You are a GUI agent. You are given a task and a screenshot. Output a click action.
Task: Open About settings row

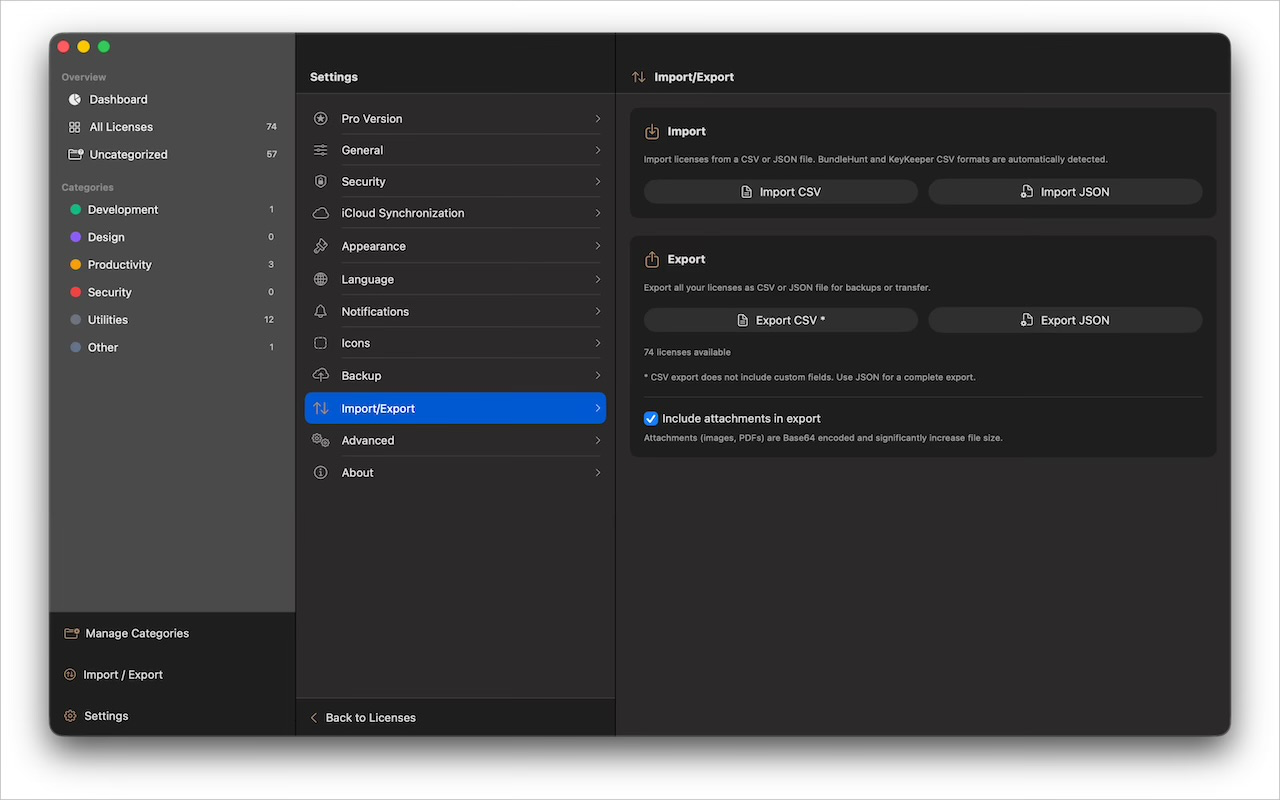tap(455, 472)
